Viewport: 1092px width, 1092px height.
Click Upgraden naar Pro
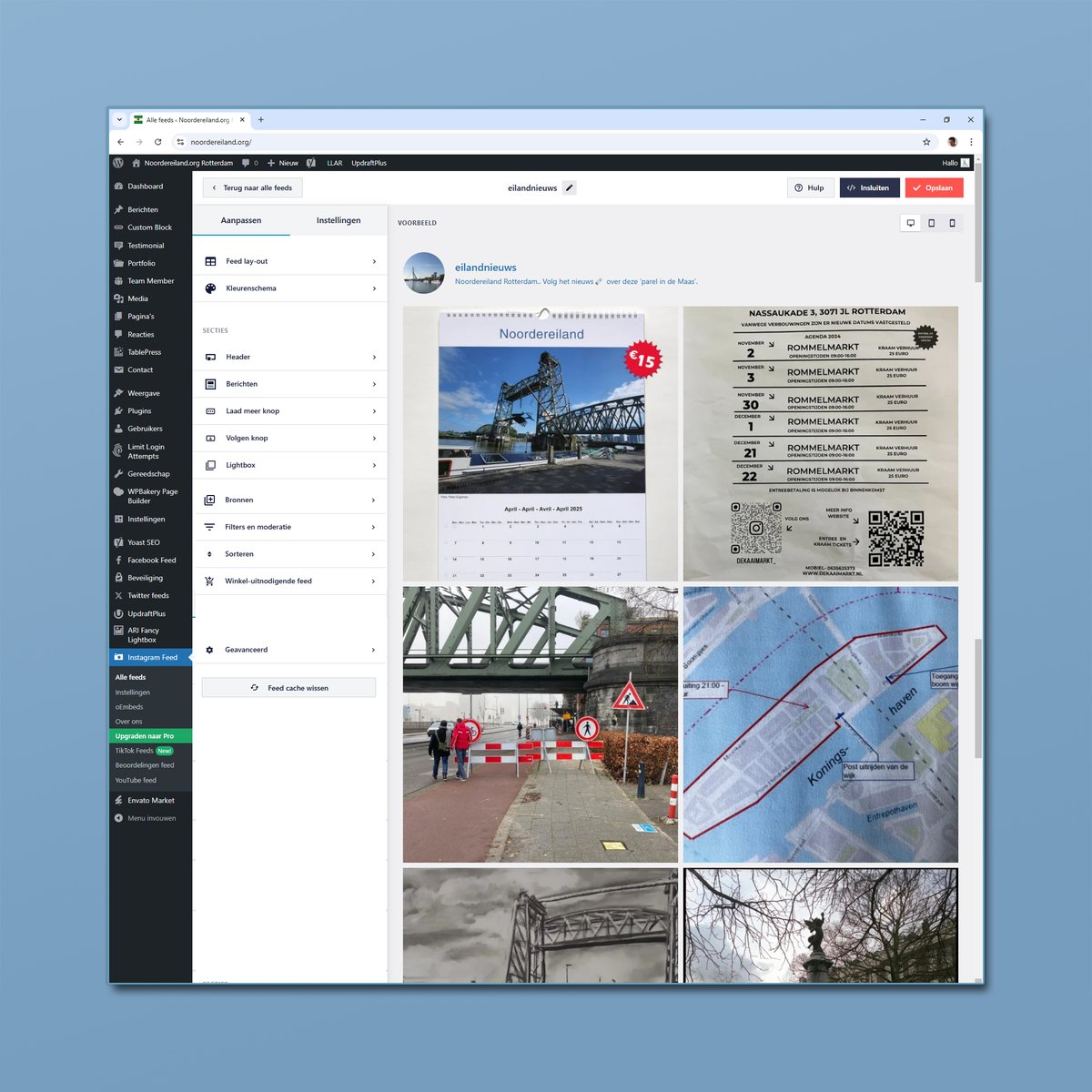click(149, 735)
